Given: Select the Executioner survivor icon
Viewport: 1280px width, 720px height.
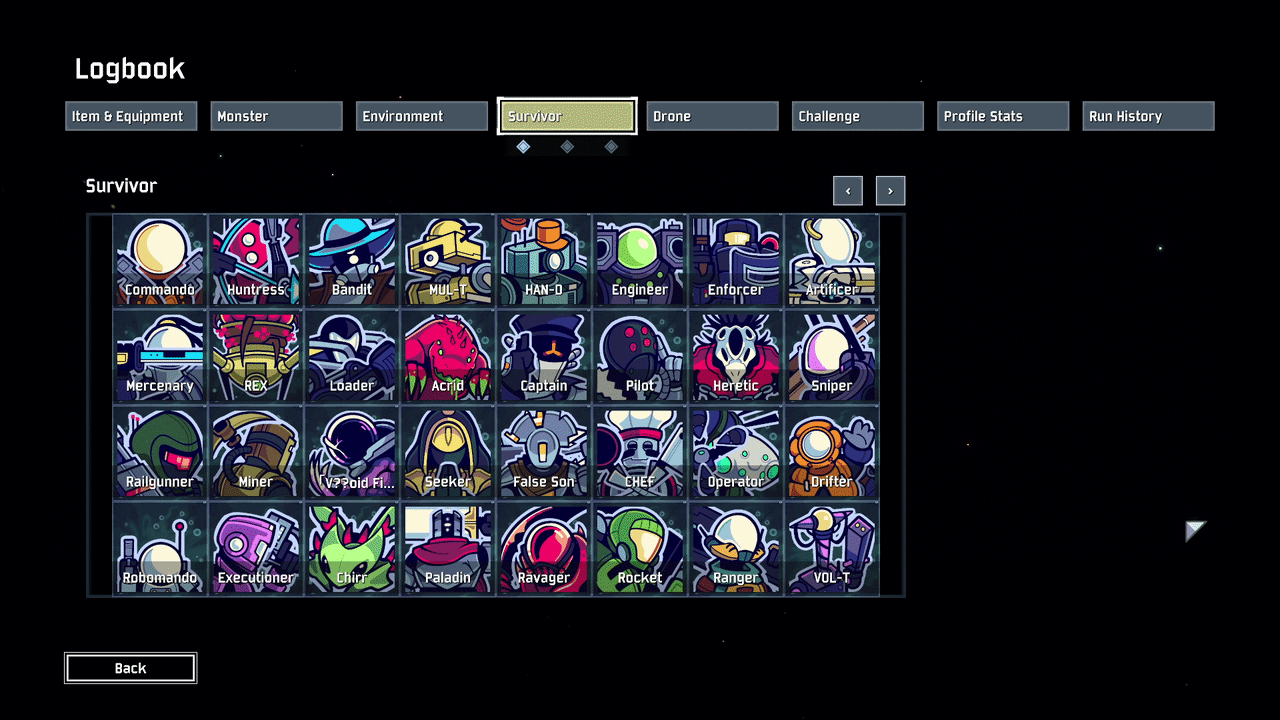Looking at the screenshot, I should click(x=256, y=548).
